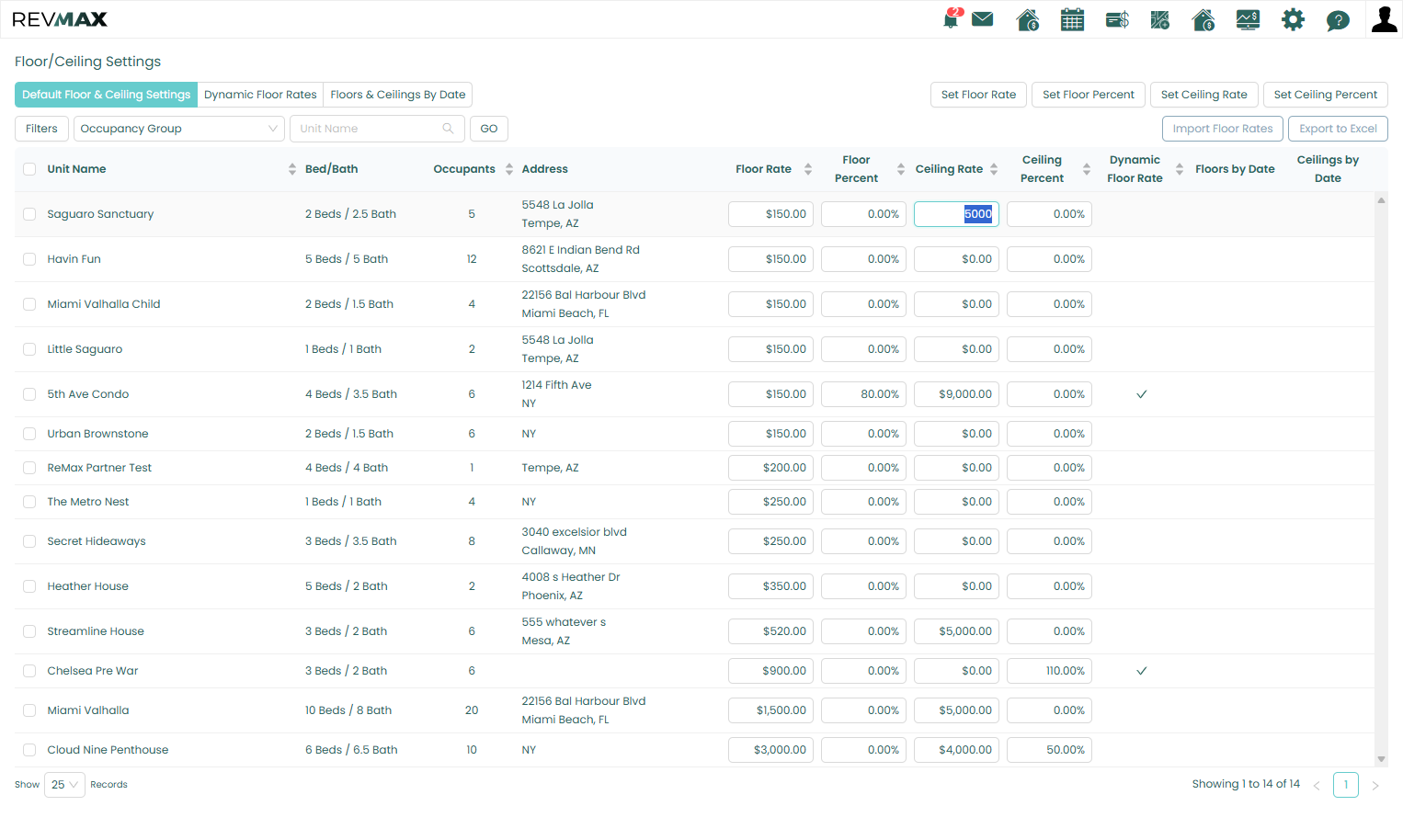The image size is (1403, 840).
Task: Click the help question bubble icon
Action: tap(1338, 20)
